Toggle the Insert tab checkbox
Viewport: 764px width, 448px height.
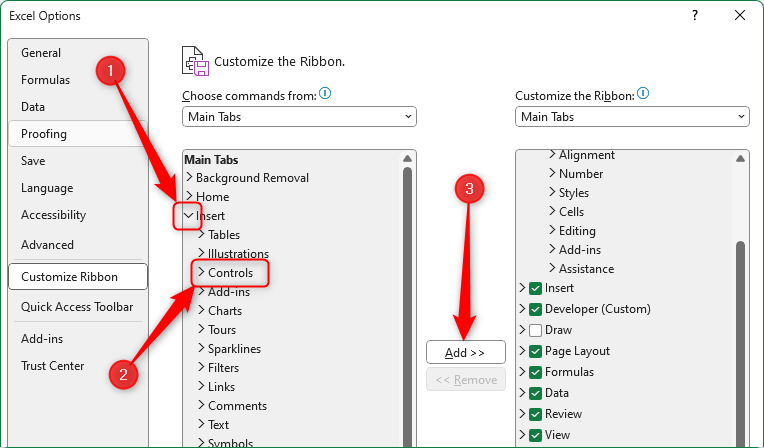(x=535, y=288)
